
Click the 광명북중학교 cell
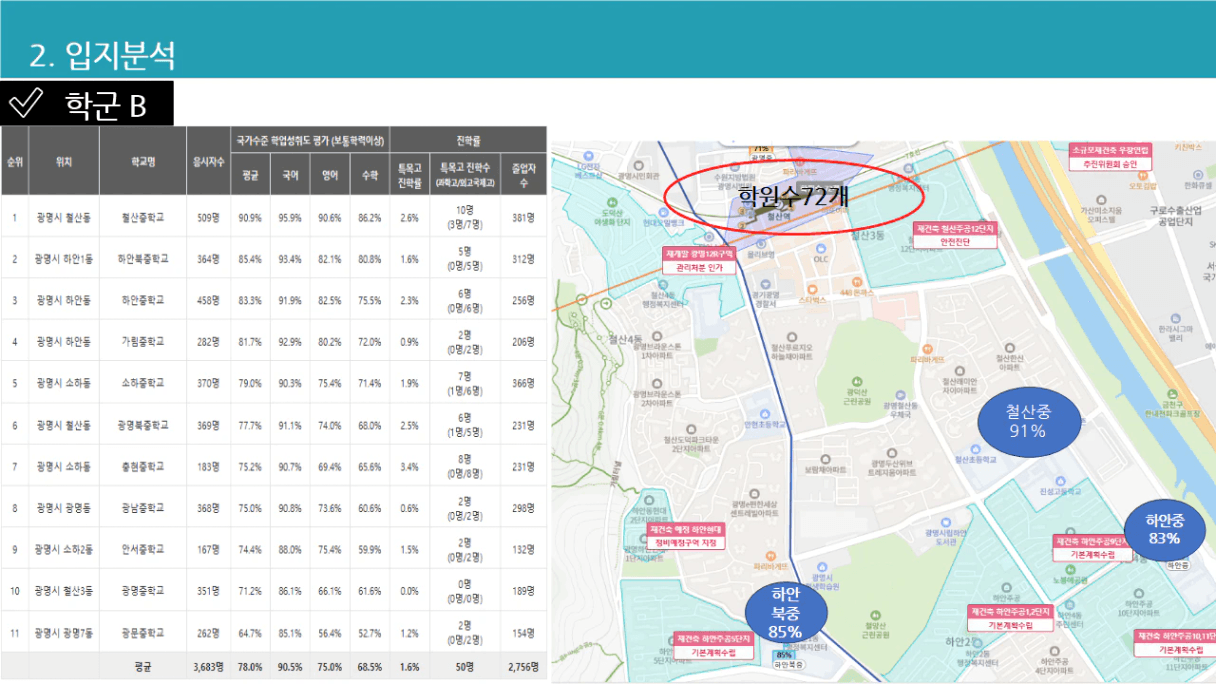(143, 425)
